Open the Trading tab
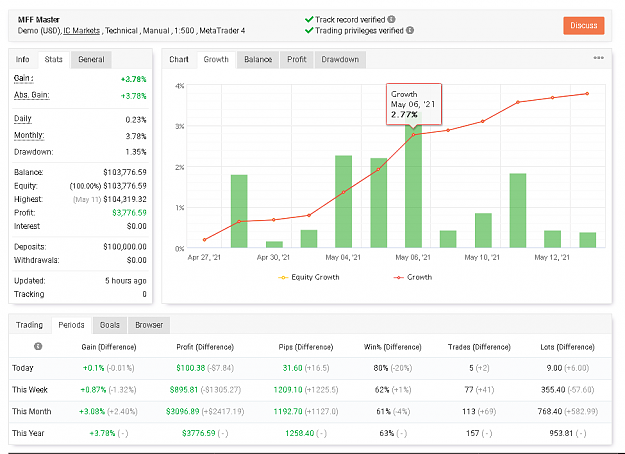 click(x=29, y=325)
